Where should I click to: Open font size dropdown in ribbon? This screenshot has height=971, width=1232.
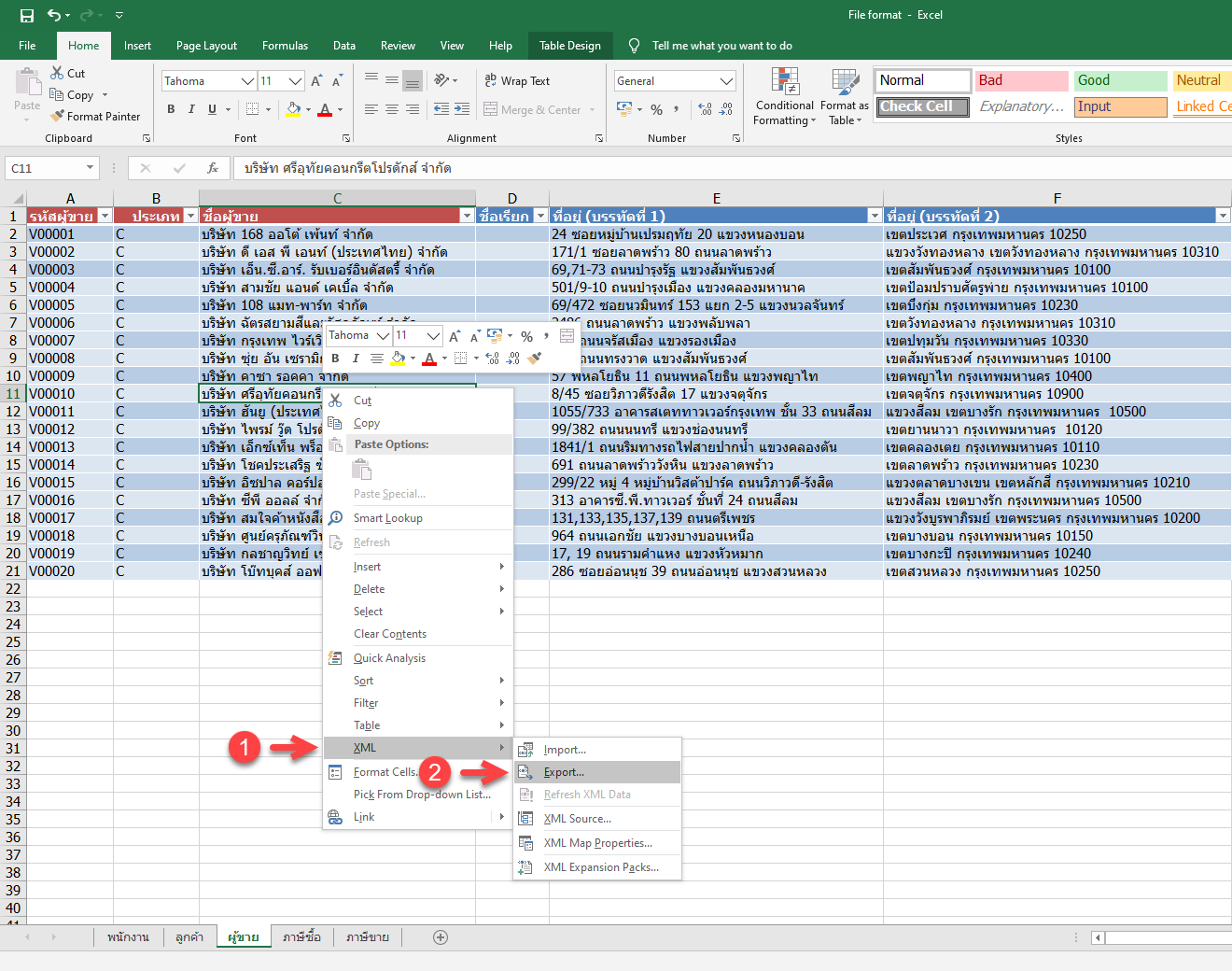tap(295, 81)
